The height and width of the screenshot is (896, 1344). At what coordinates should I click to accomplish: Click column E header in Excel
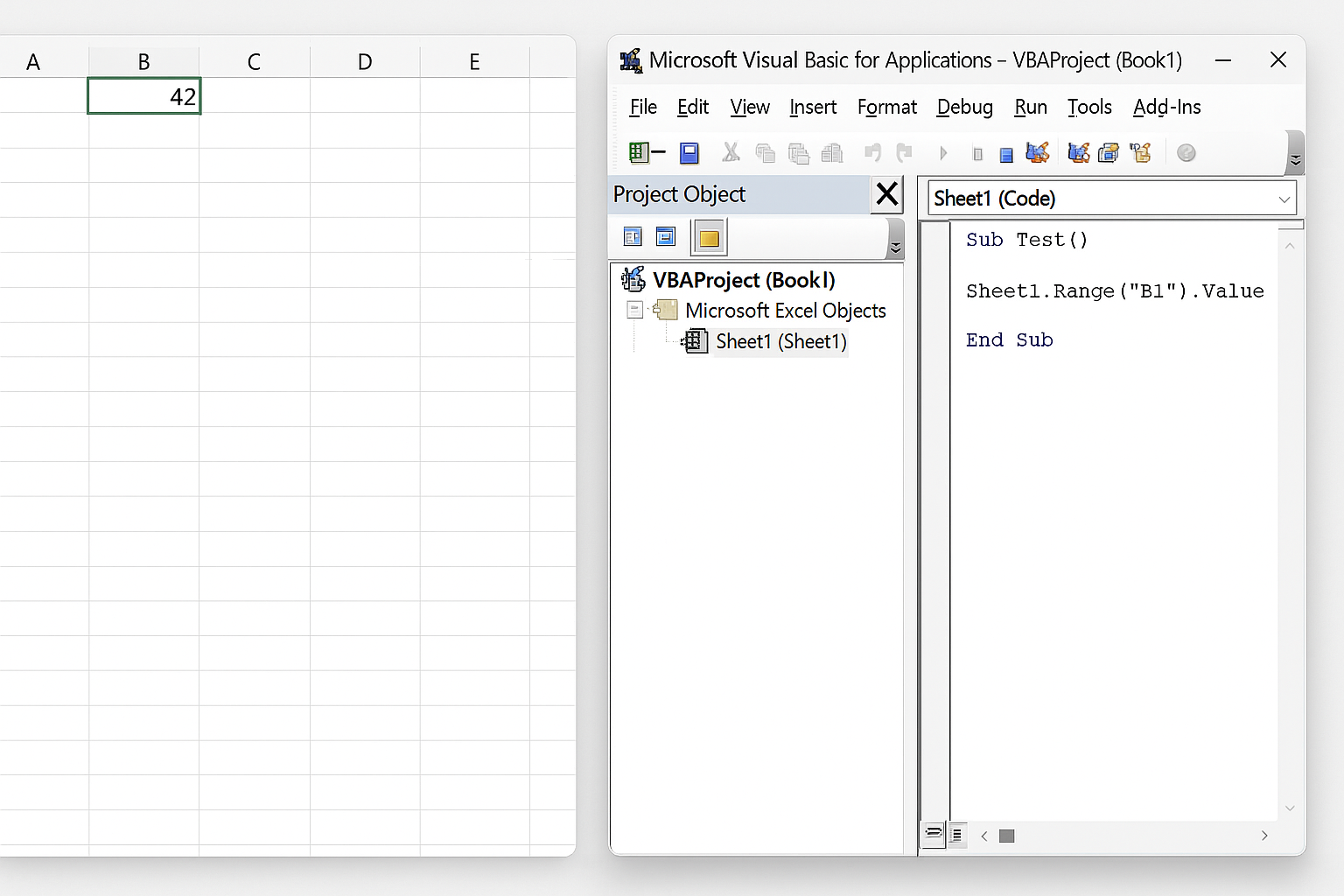[475, 62]
